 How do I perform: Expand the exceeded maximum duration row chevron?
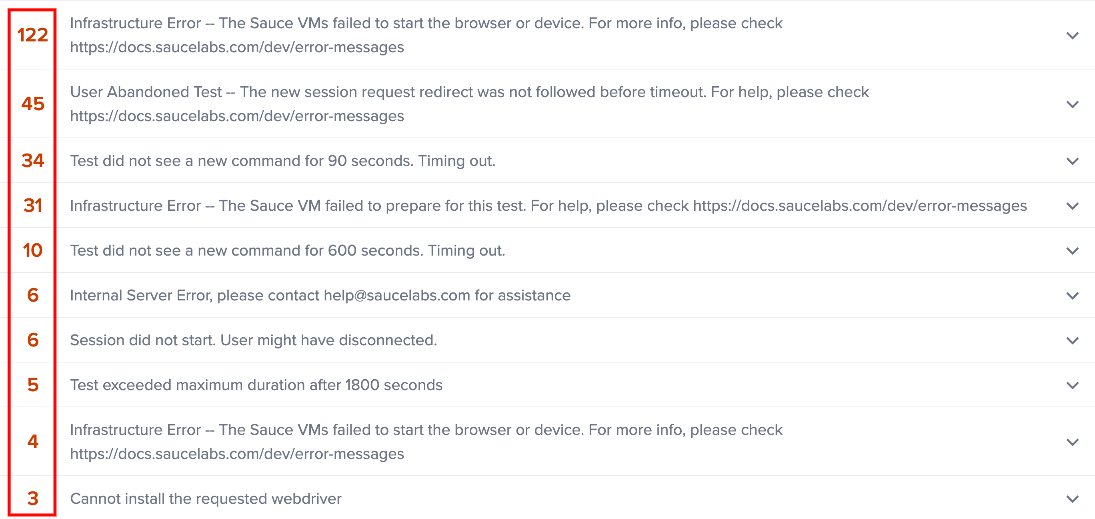click(1073, 385)
